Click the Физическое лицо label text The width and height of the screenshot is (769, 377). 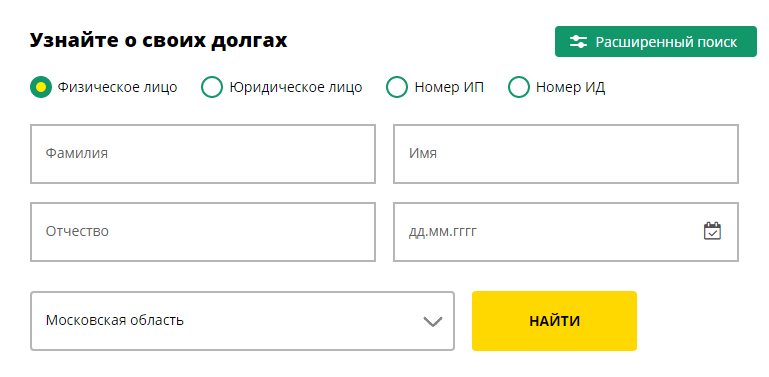(117, 87)
